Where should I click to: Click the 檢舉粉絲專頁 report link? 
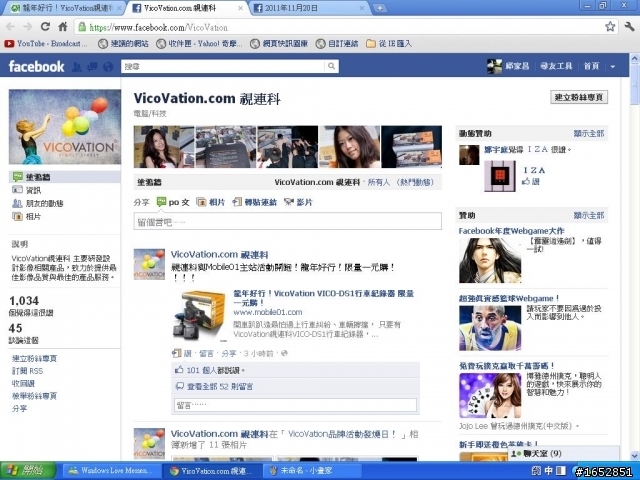34,396
